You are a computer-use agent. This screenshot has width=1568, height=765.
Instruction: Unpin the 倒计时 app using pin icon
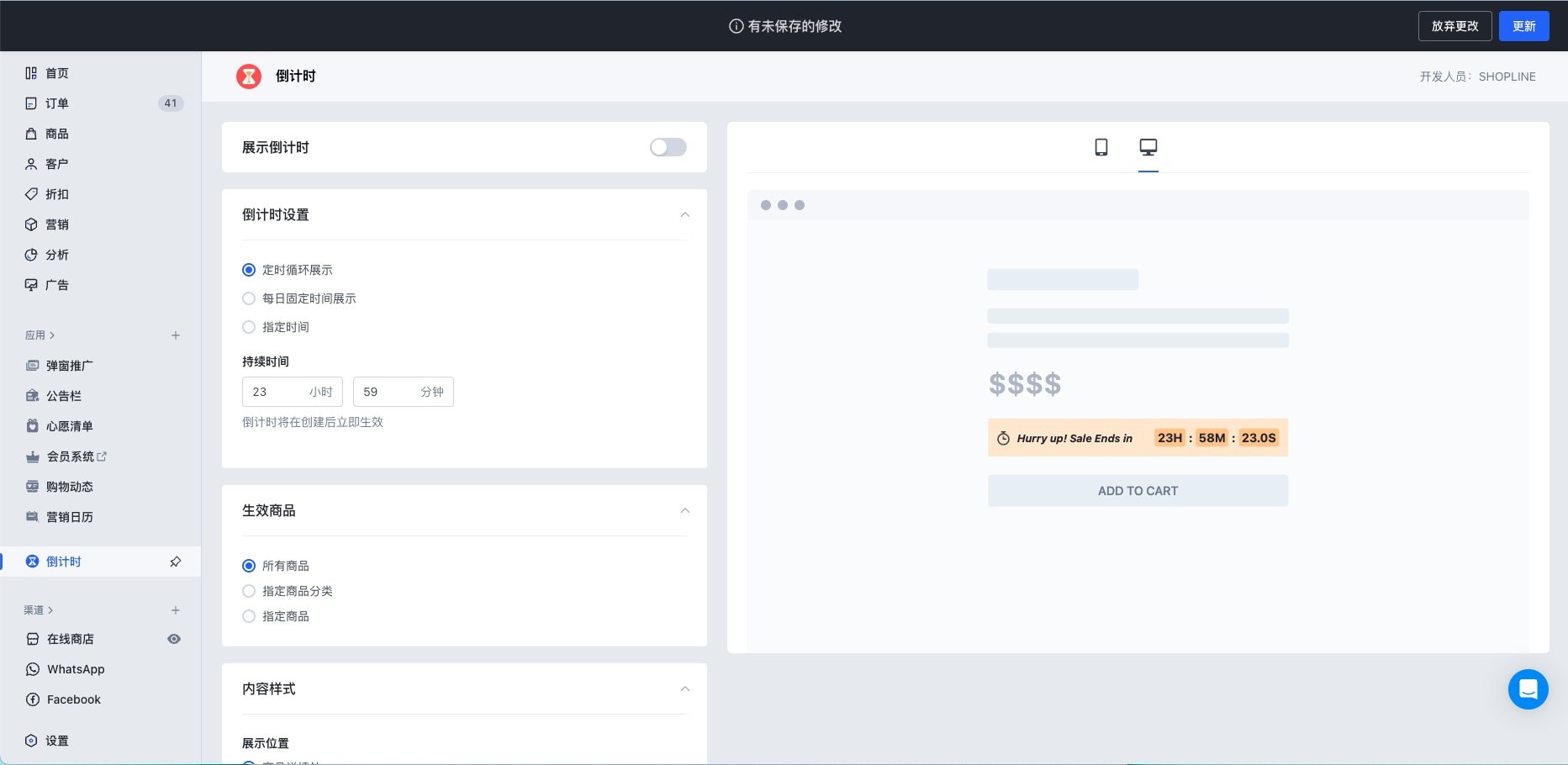tap(176, 562)
